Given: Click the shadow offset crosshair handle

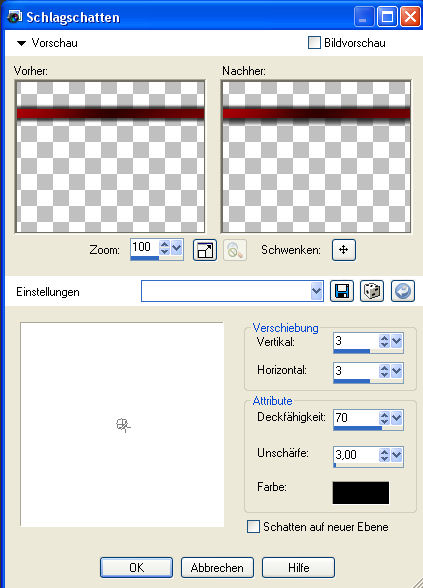Looking at the screenshot, I should pos(123,426).
